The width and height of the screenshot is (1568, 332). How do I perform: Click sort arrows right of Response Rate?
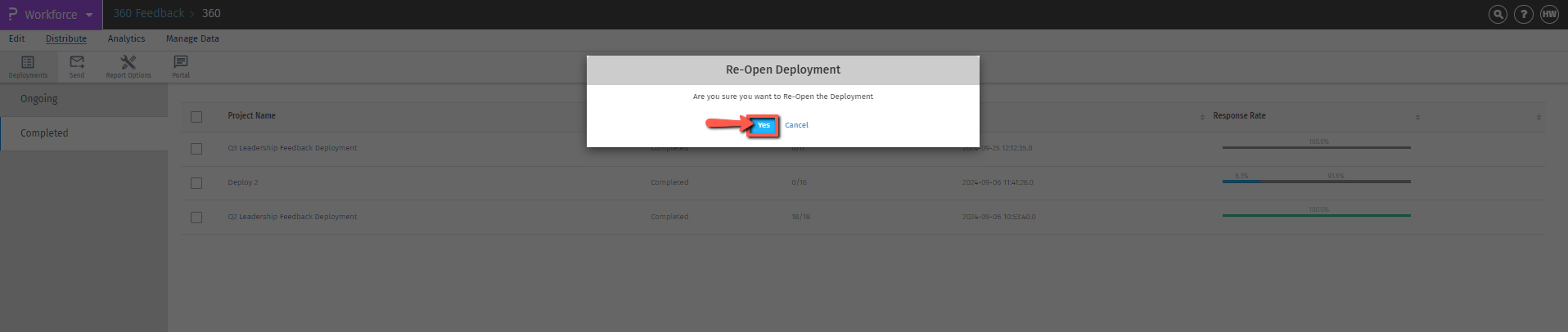tap(1417, 117)
